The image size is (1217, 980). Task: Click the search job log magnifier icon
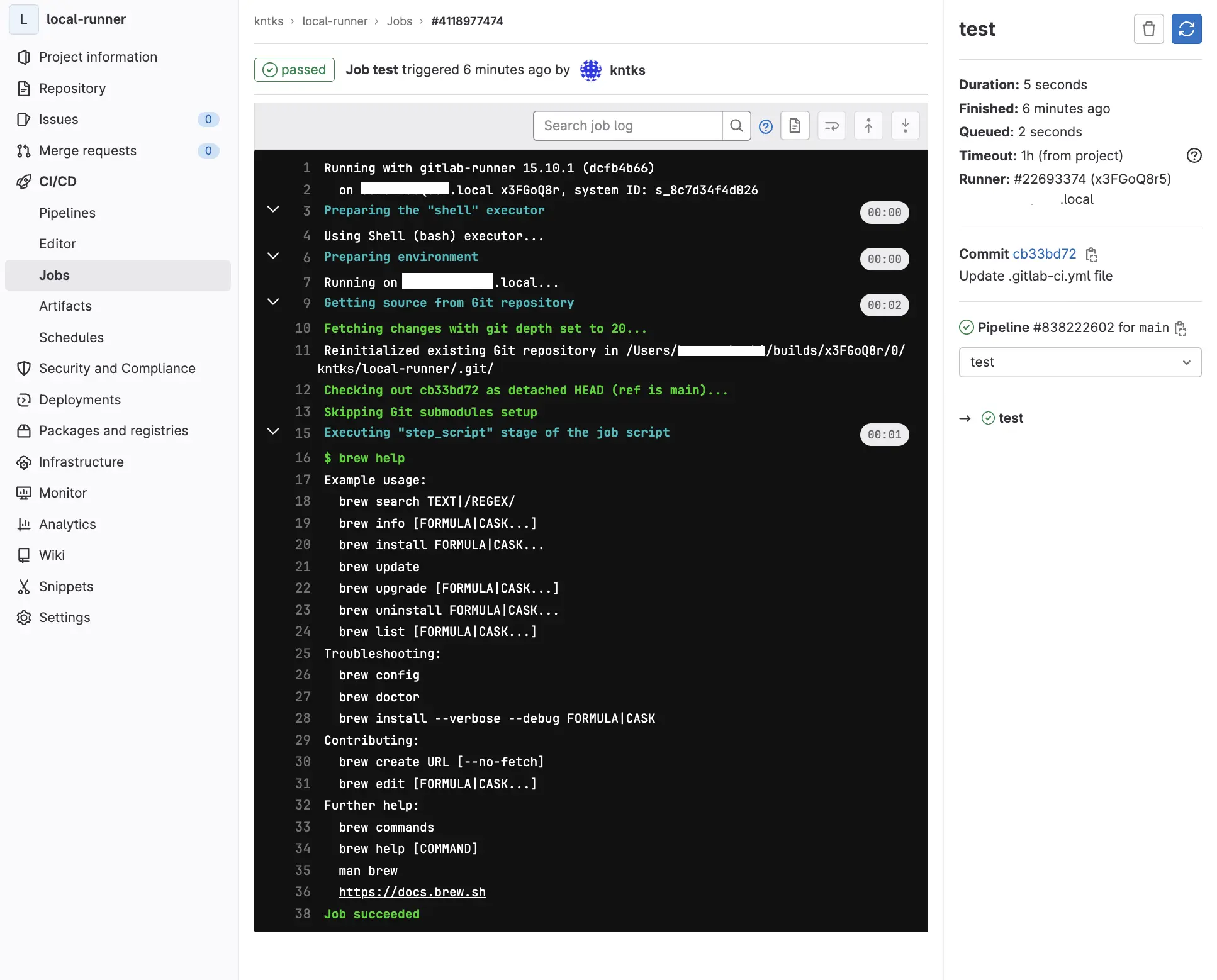click(x=736, y=126)
